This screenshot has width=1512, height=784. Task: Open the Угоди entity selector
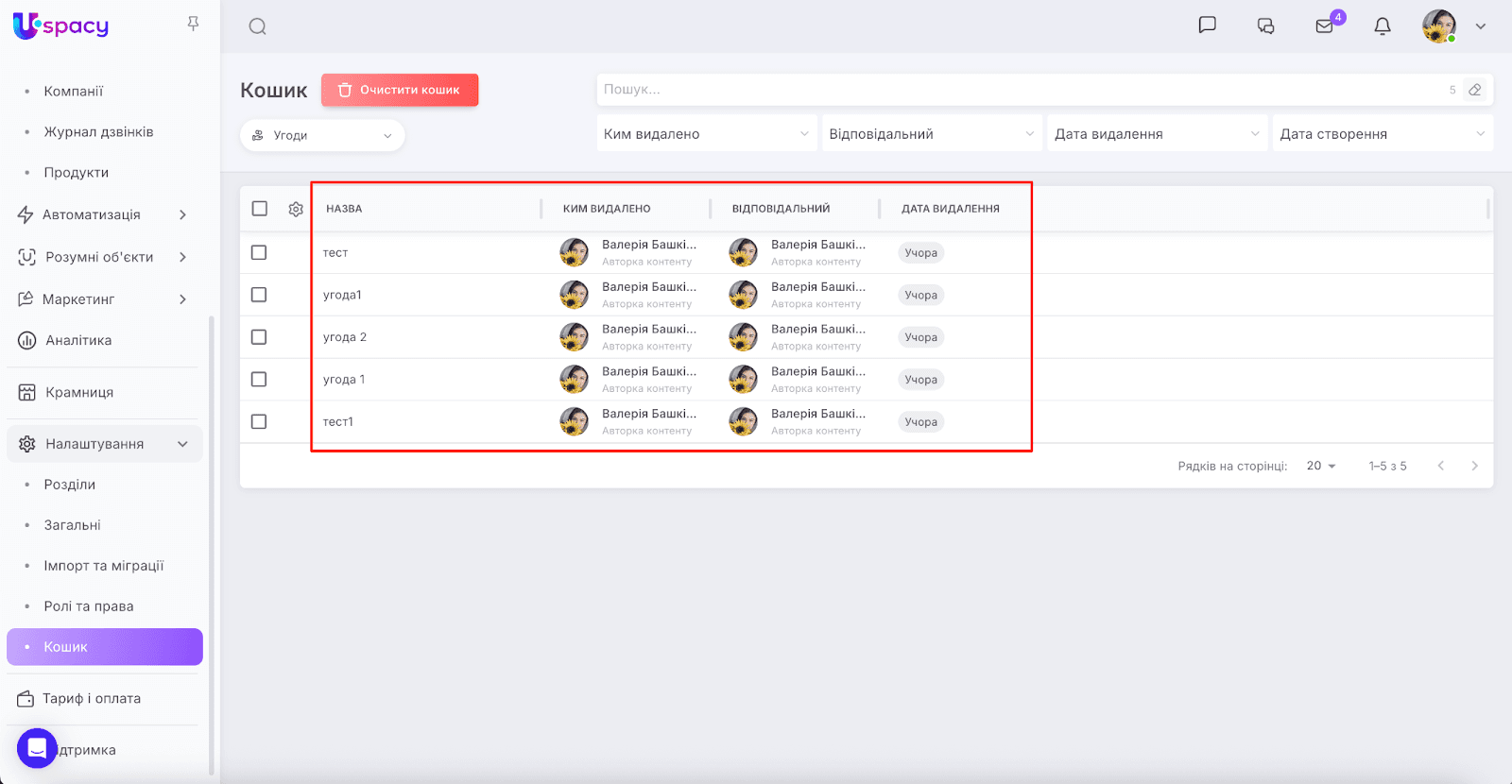(x=322, y=135)
